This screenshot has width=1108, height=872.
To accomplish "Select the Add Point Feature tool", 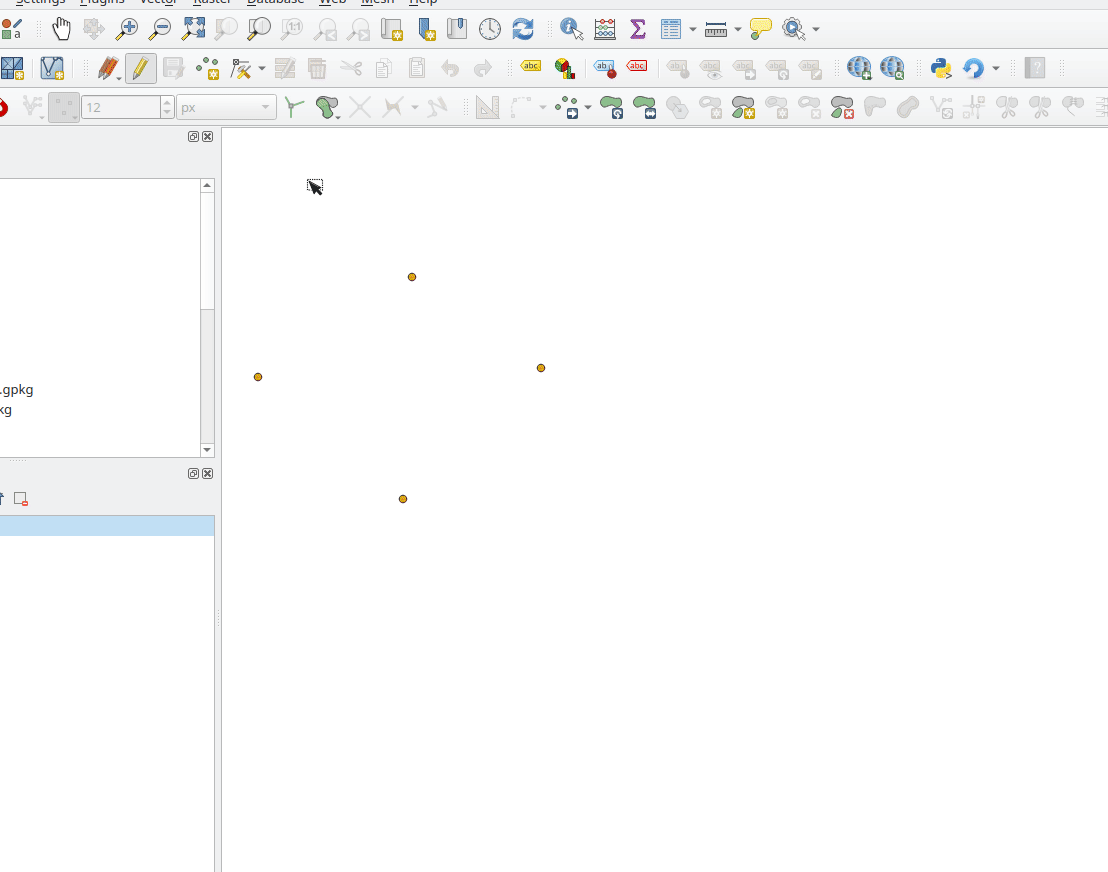I will coord(207,68).
